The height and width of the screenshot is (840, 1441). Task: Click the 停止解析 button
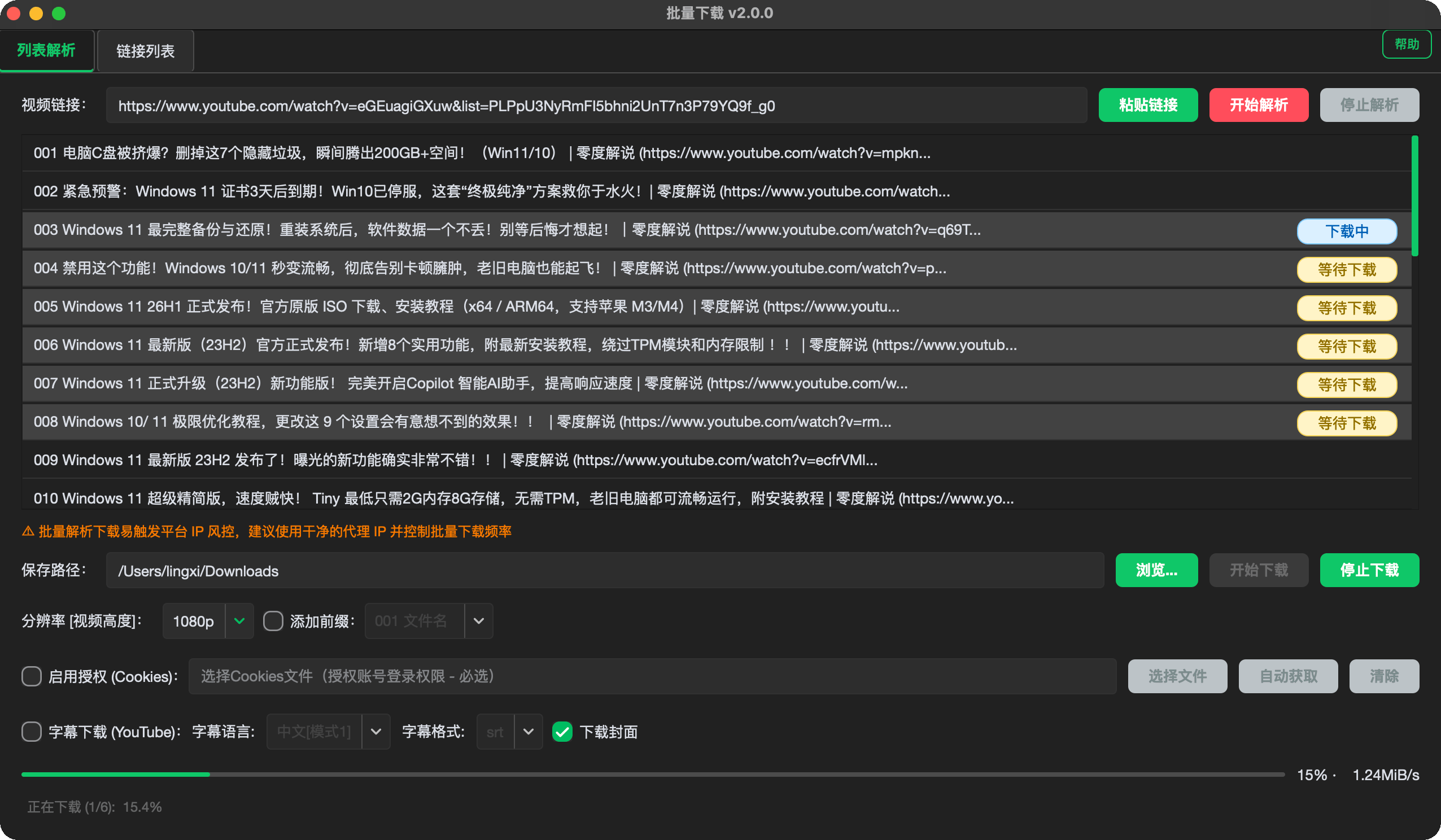[x=1369, y=105]
